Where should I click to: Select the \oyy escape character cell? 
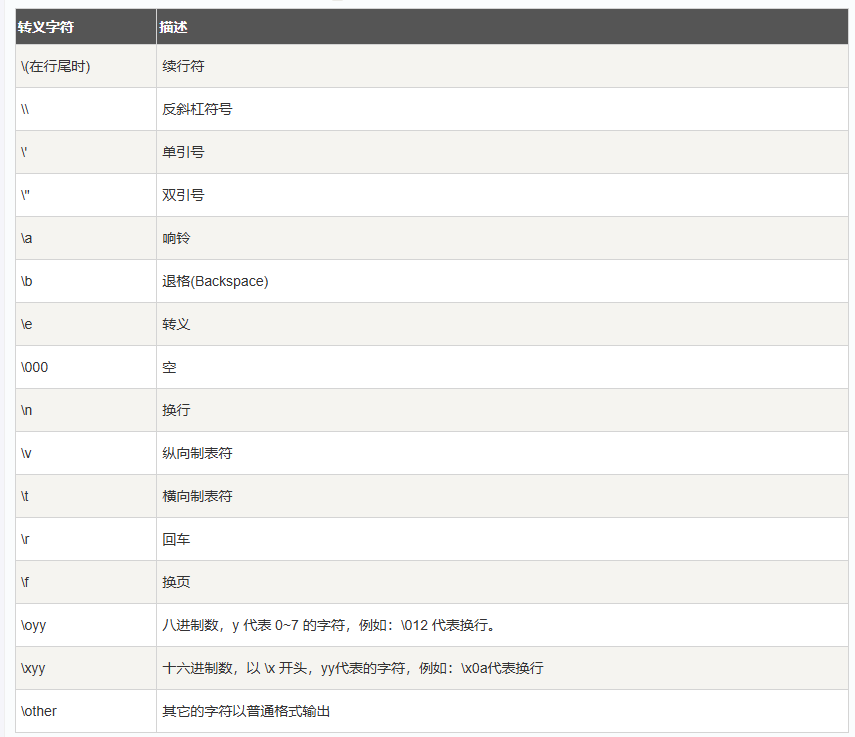click(x=34, y=625)
